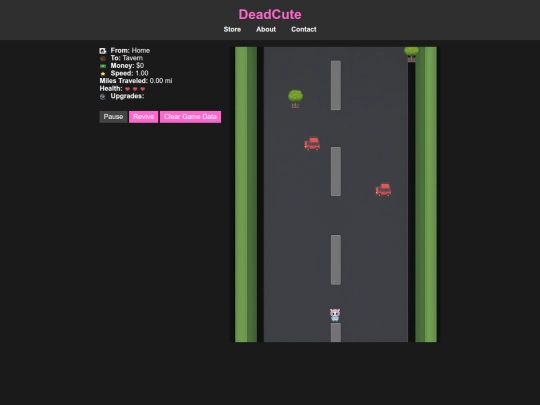Click the first health heart
The width and height of the screenshot is (540, 405).
(x=127, y=89)
